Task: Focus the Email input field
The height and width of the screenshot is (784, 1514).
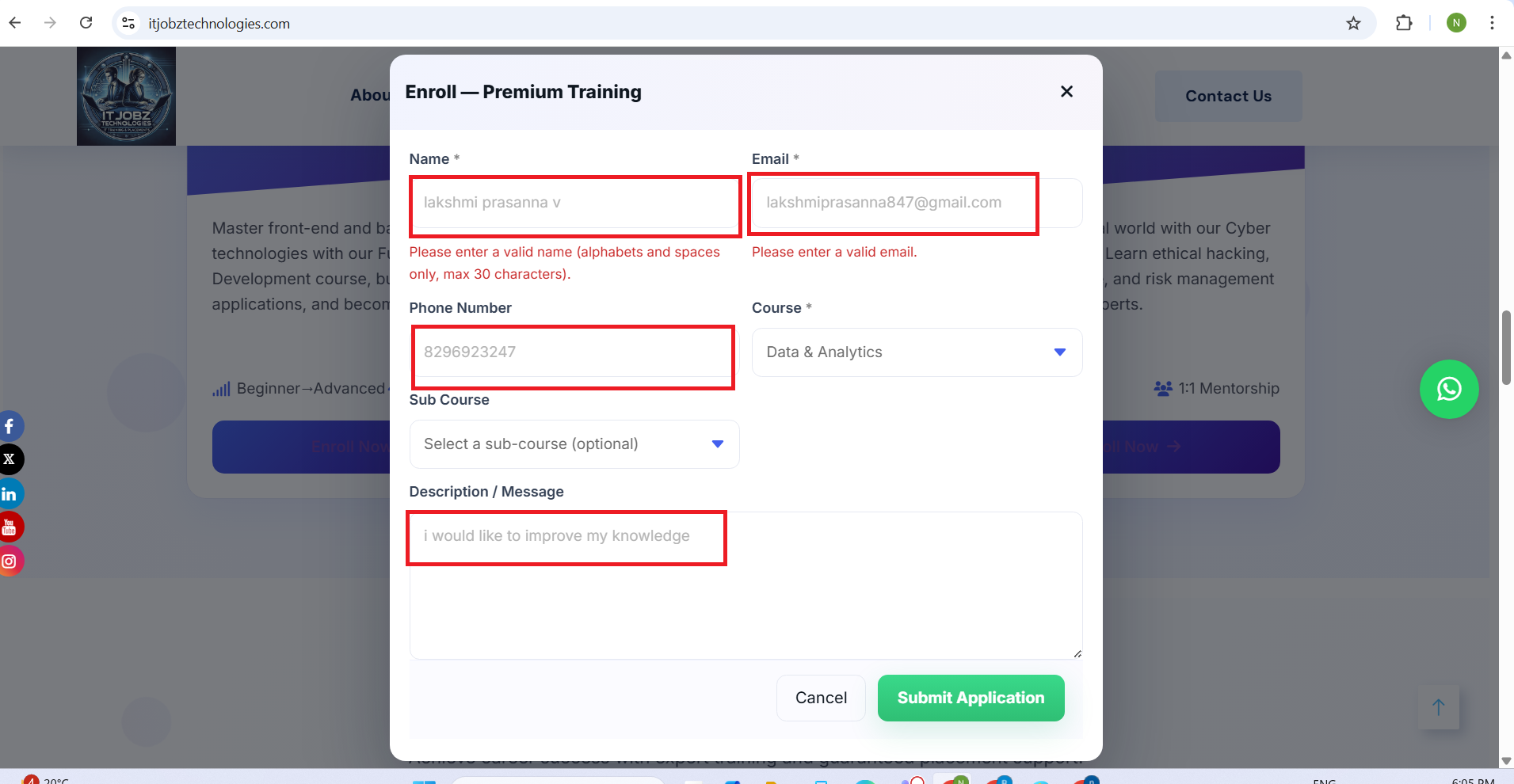Action: click(916, 204)
